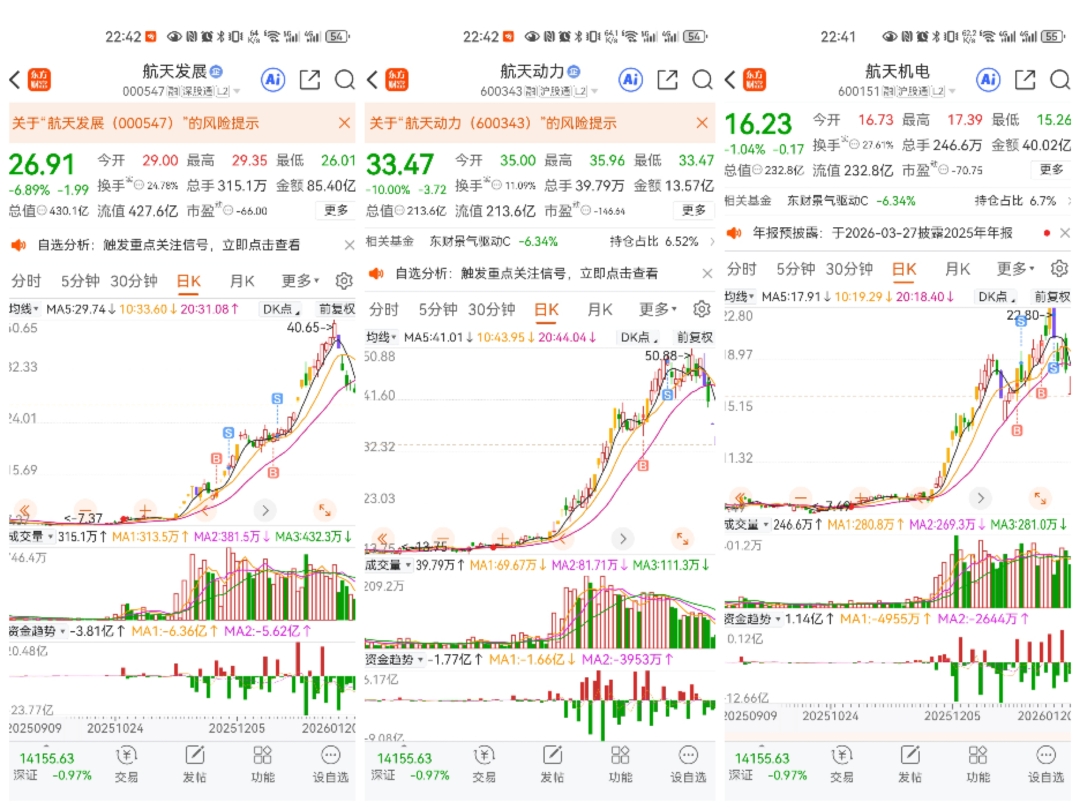This screenshot has width=1080, height=810.
Task: Tap fullscreen expand icon on 航天发展 chart
Action: [324, 510]
